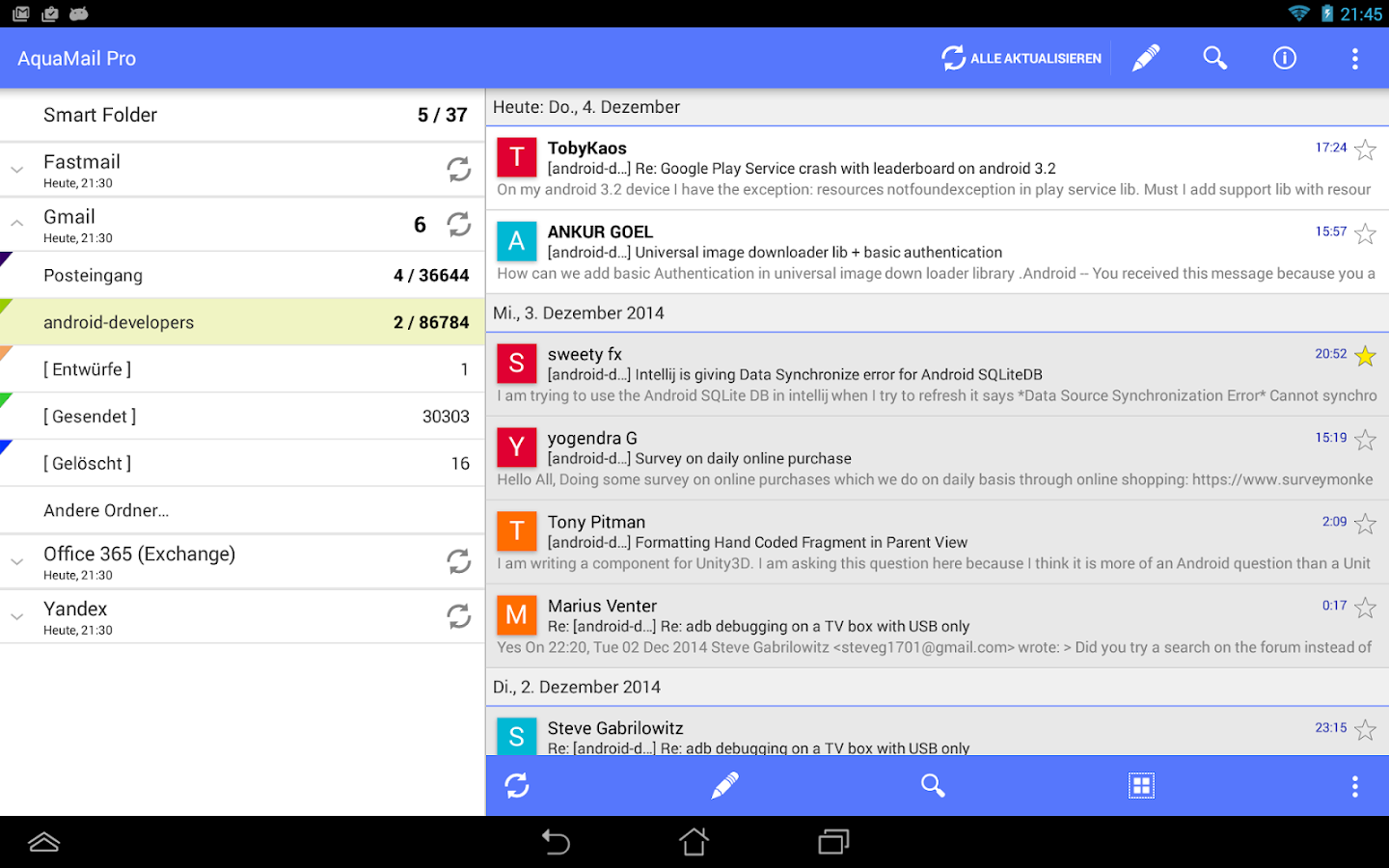Tap the sync icon beside the Yandex account
Screen dimensions: 1389x868
pos(459,615)
